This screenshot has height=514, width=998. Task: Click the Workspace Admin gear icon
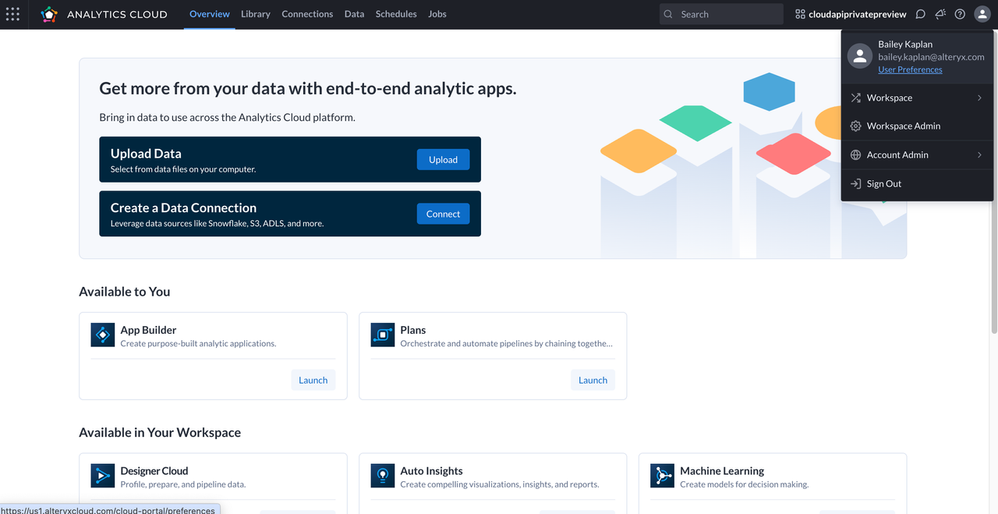pyautogui.click(x=855, y=126)
